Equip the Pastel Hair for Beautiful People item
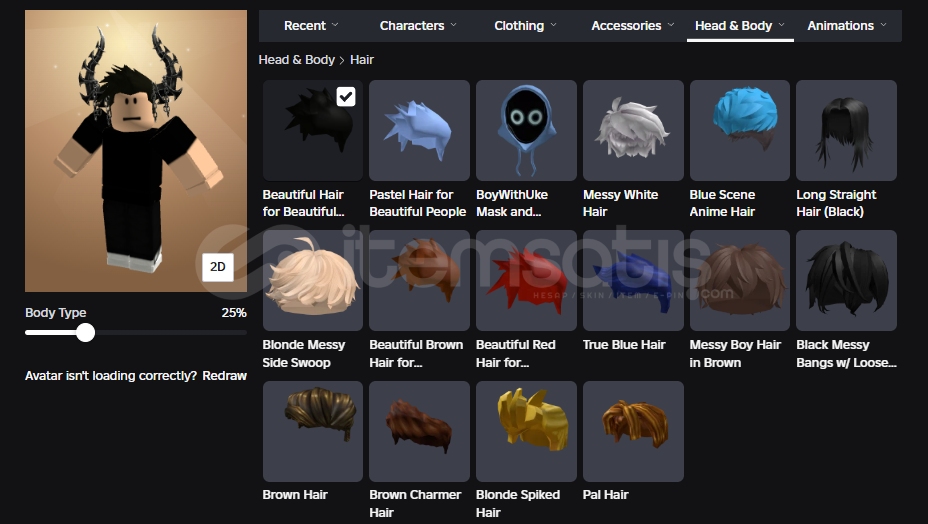This screenshot has width=928, height=524. [419, 130]
